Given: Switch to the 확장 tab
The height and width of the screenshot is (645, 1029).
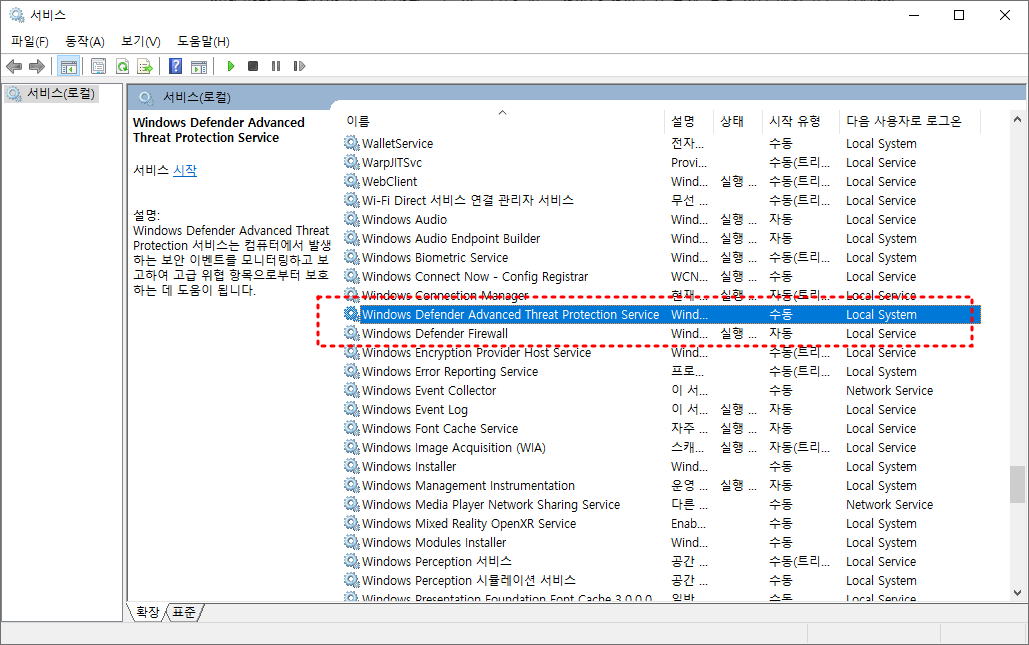Looking at the screenshot, I should (x=147, y=612).
